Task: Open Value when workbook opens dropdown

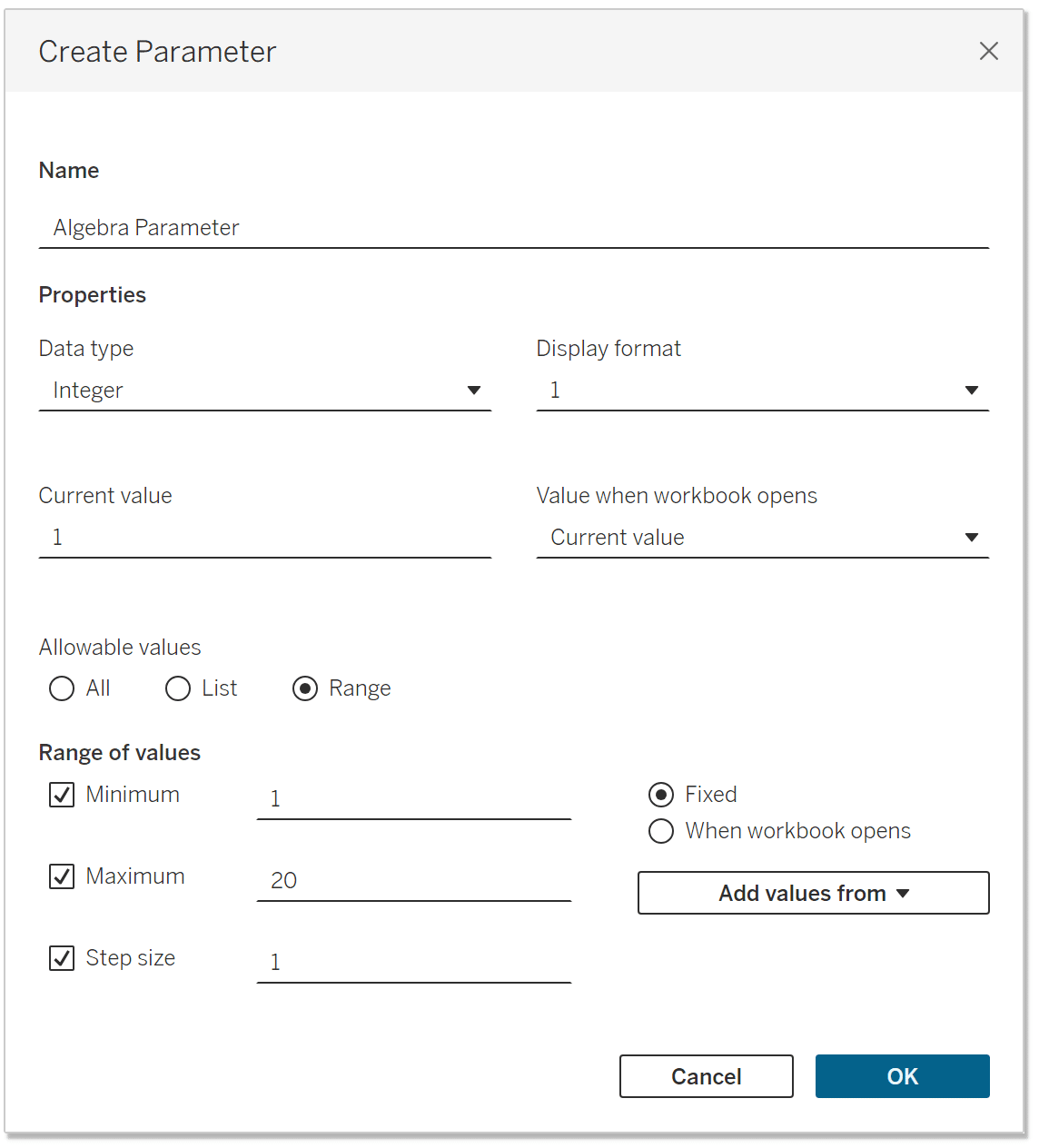Action: [762, 538]
